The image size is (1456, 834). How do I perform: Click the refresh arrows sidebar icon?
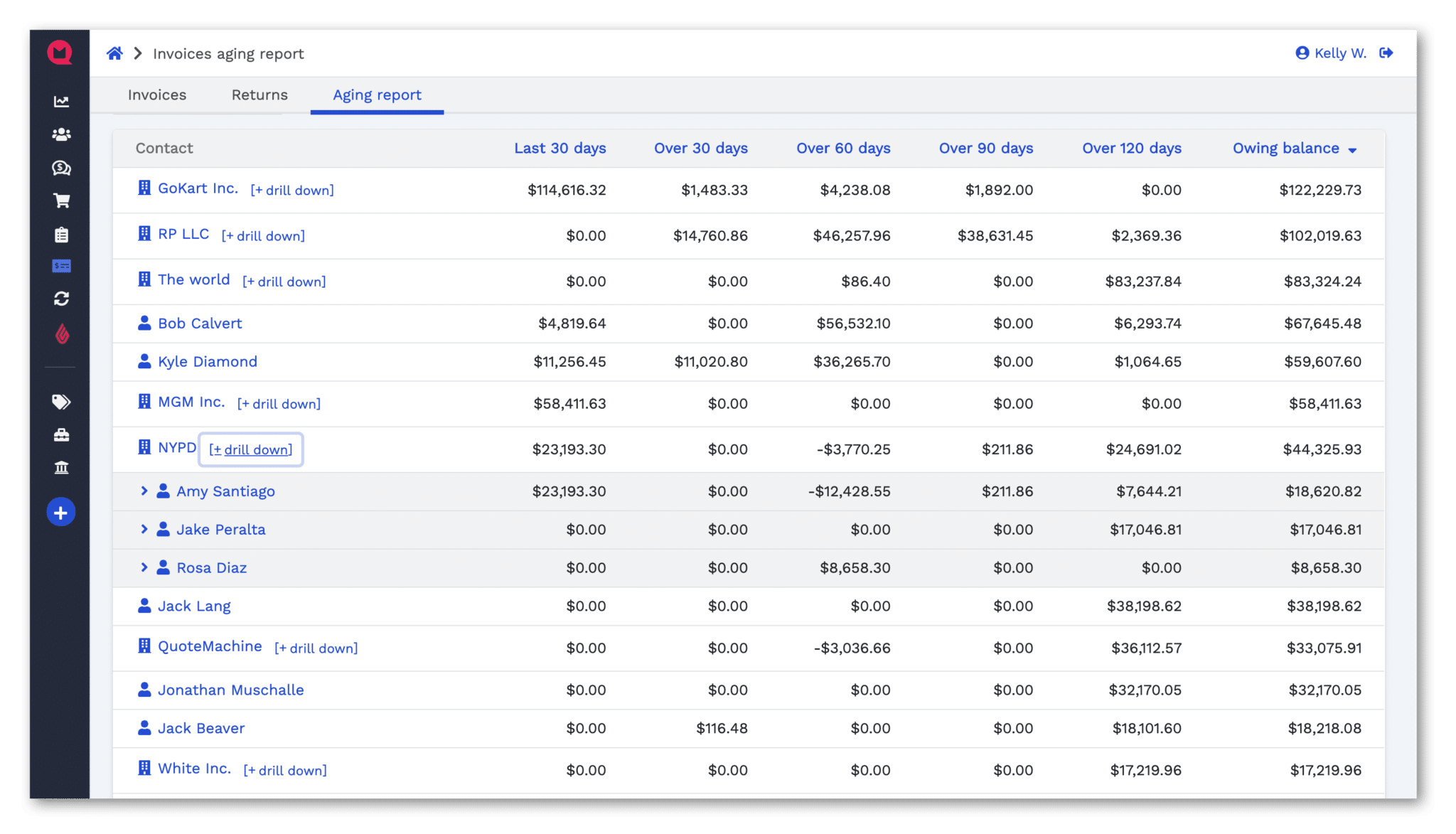click(61, 299)
